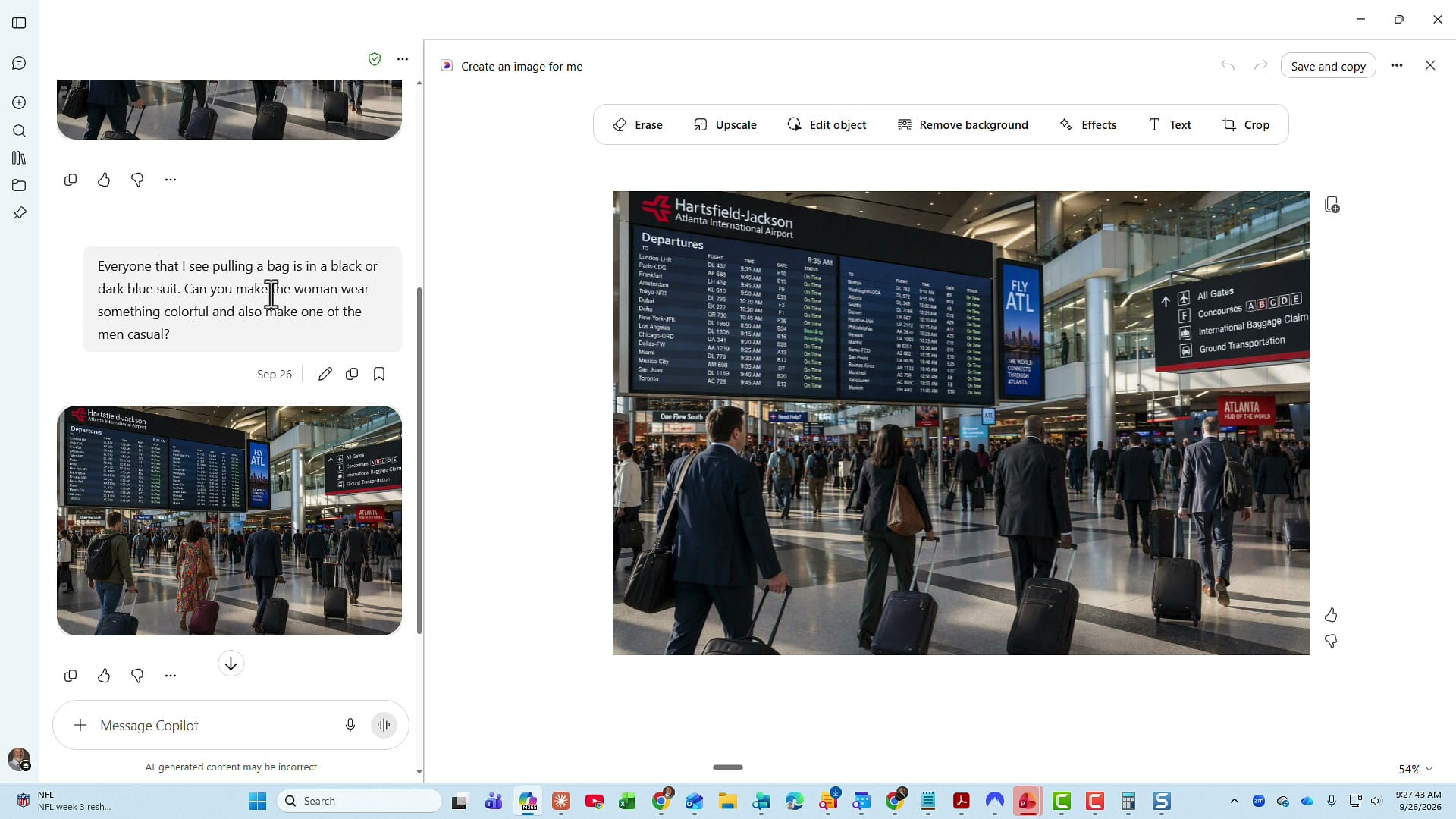Thumbs up the bottom chat response
The width and height of the screenshot is (1456, 819).
pos(104,676)
